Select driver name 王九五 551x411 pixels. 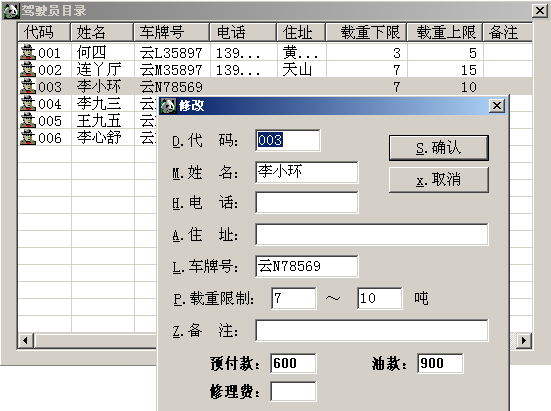point(99,120)
